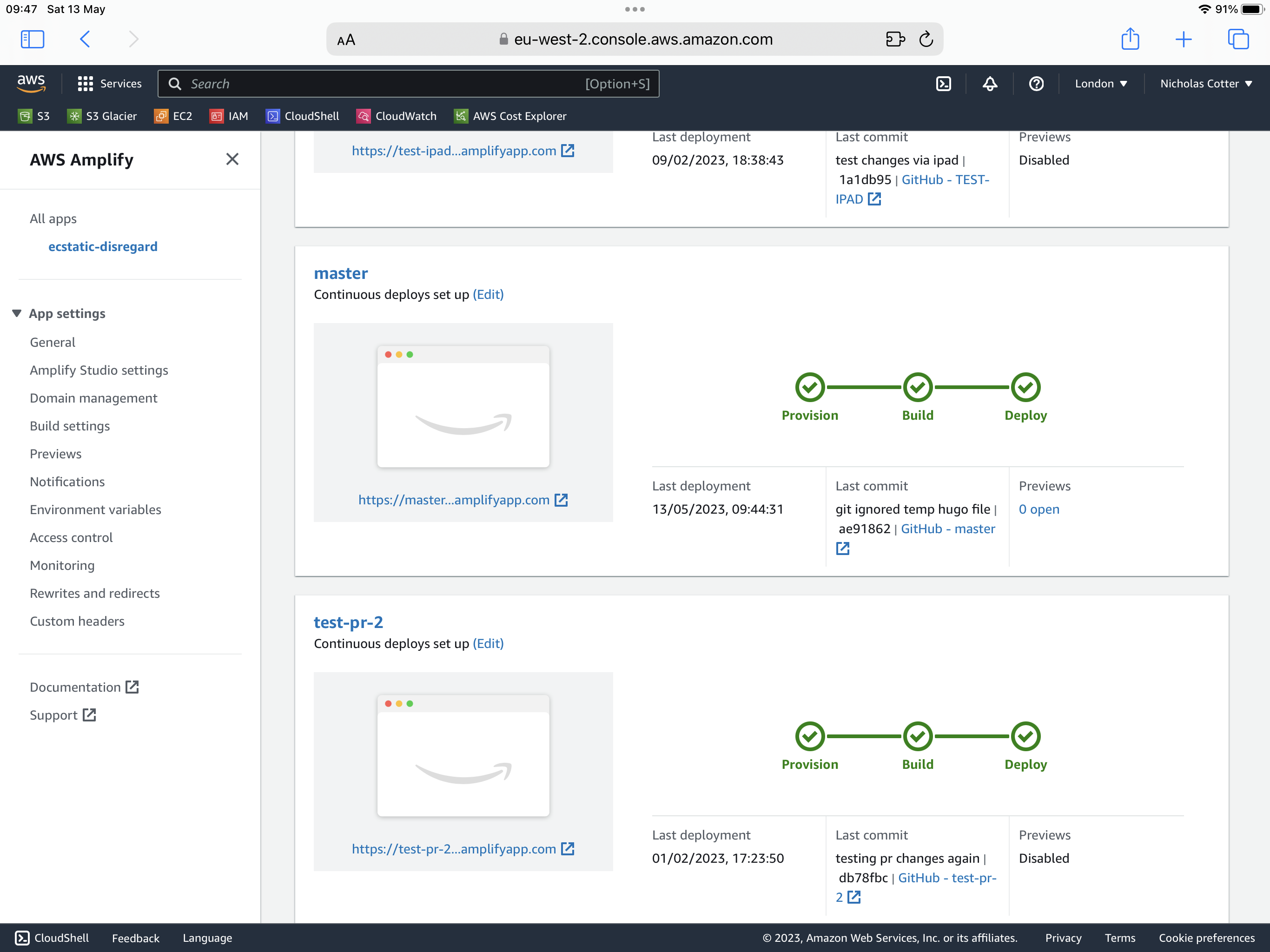Viewport: 1270px width, 952px height.
Task: Go to All apps
Action: point(53,219)
